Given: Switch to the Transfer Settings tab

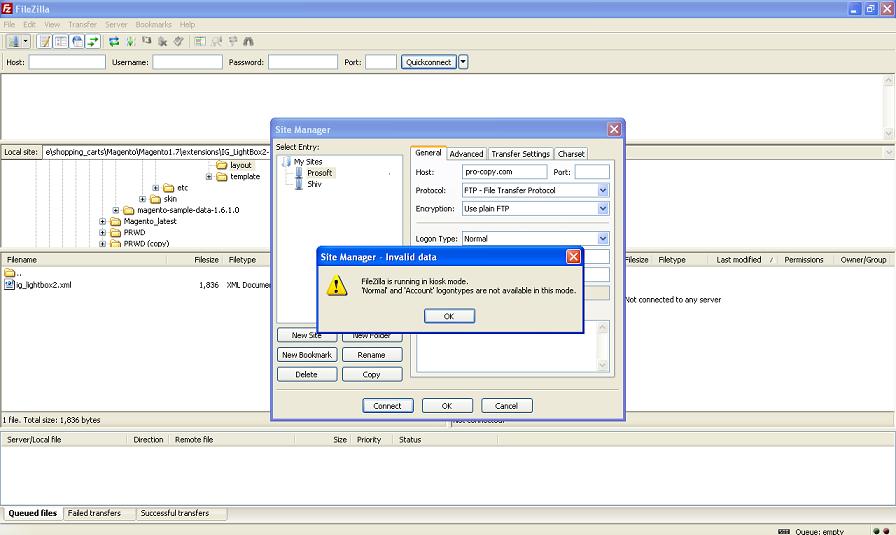Looking at the screenshot, I should 521,154.
